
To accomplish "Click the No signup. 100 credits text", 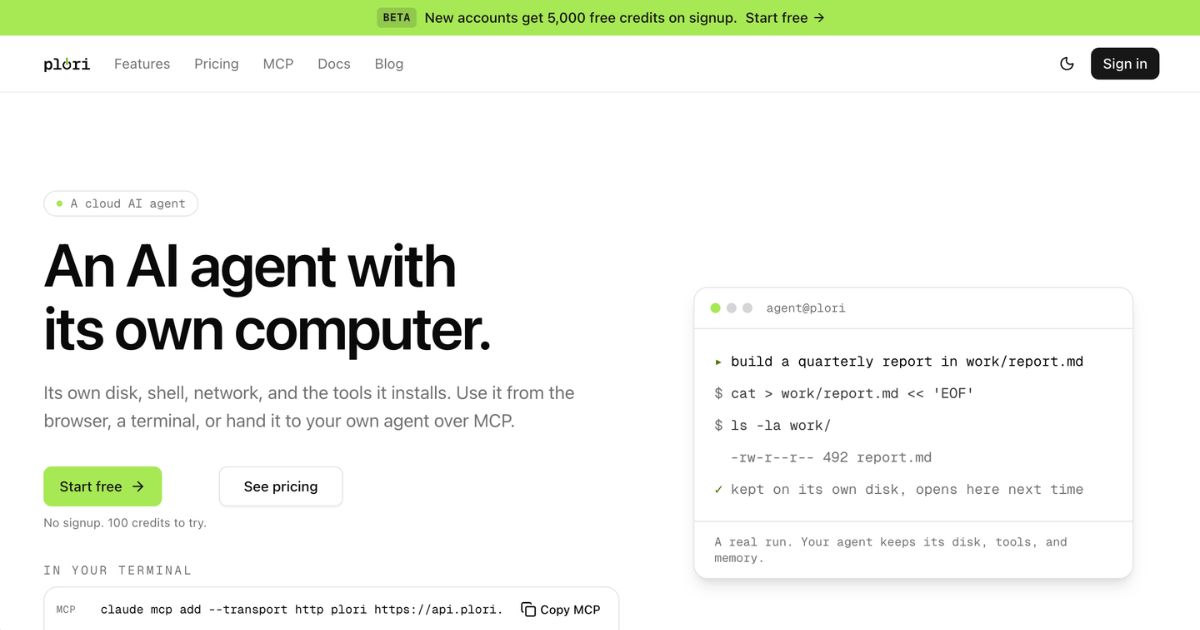I will pos(125,523).
